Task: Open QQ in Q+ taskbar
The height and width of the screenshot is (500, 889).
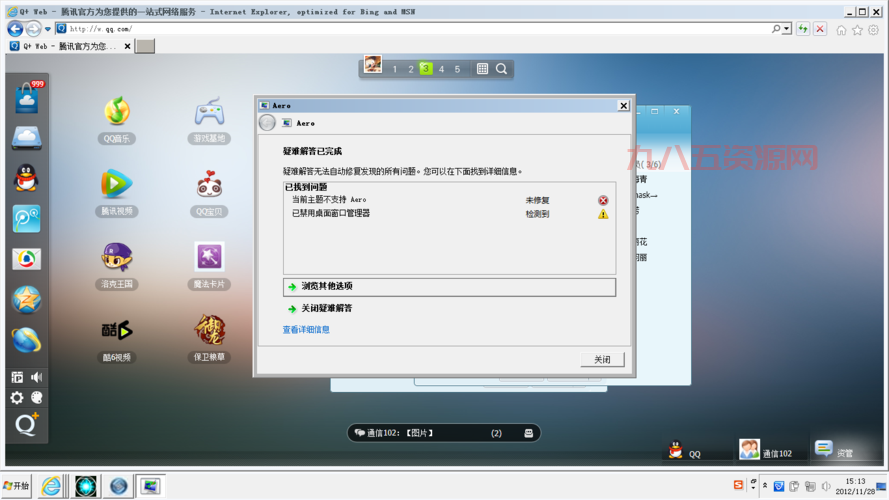Action: [x=685, y=451]
